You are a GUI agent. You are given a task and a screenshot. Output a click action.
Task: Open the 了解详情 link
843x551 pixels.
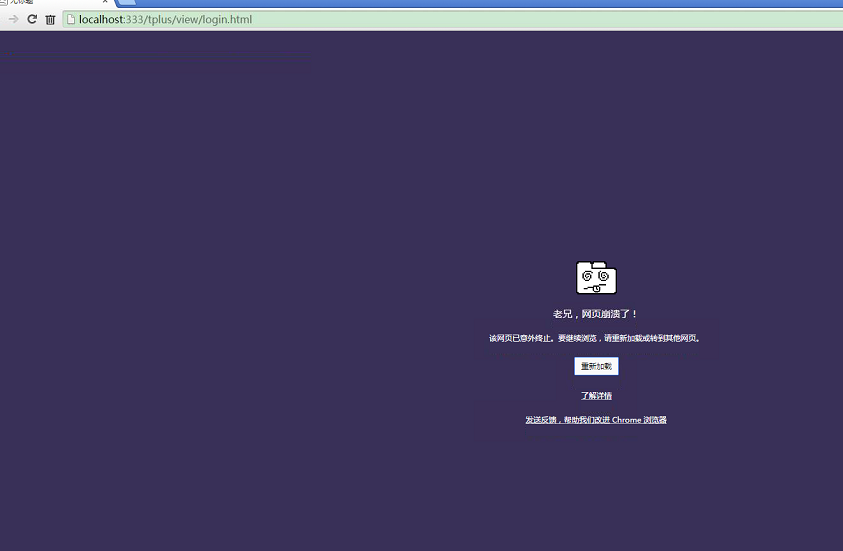[596, 396]
